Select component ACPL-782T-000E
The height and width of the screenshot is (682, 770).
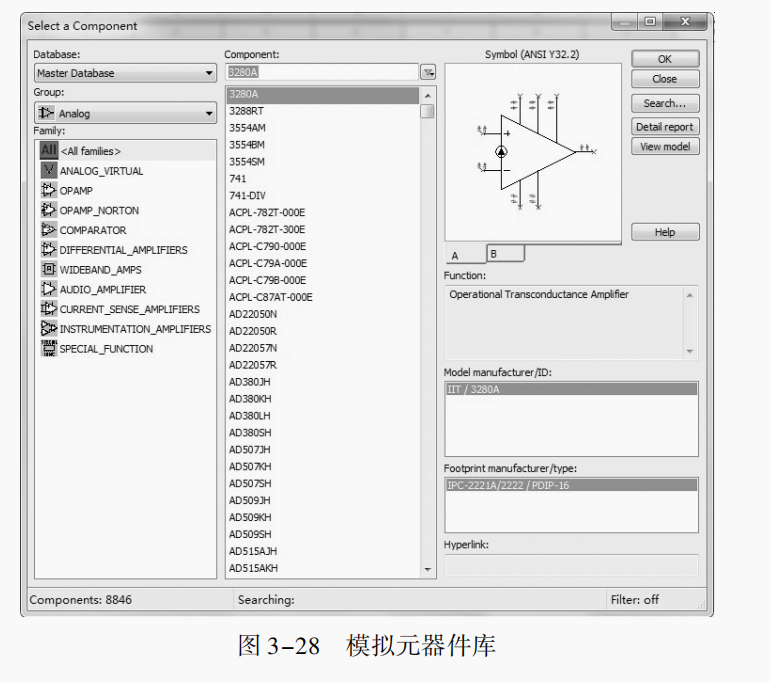point(323,213)
